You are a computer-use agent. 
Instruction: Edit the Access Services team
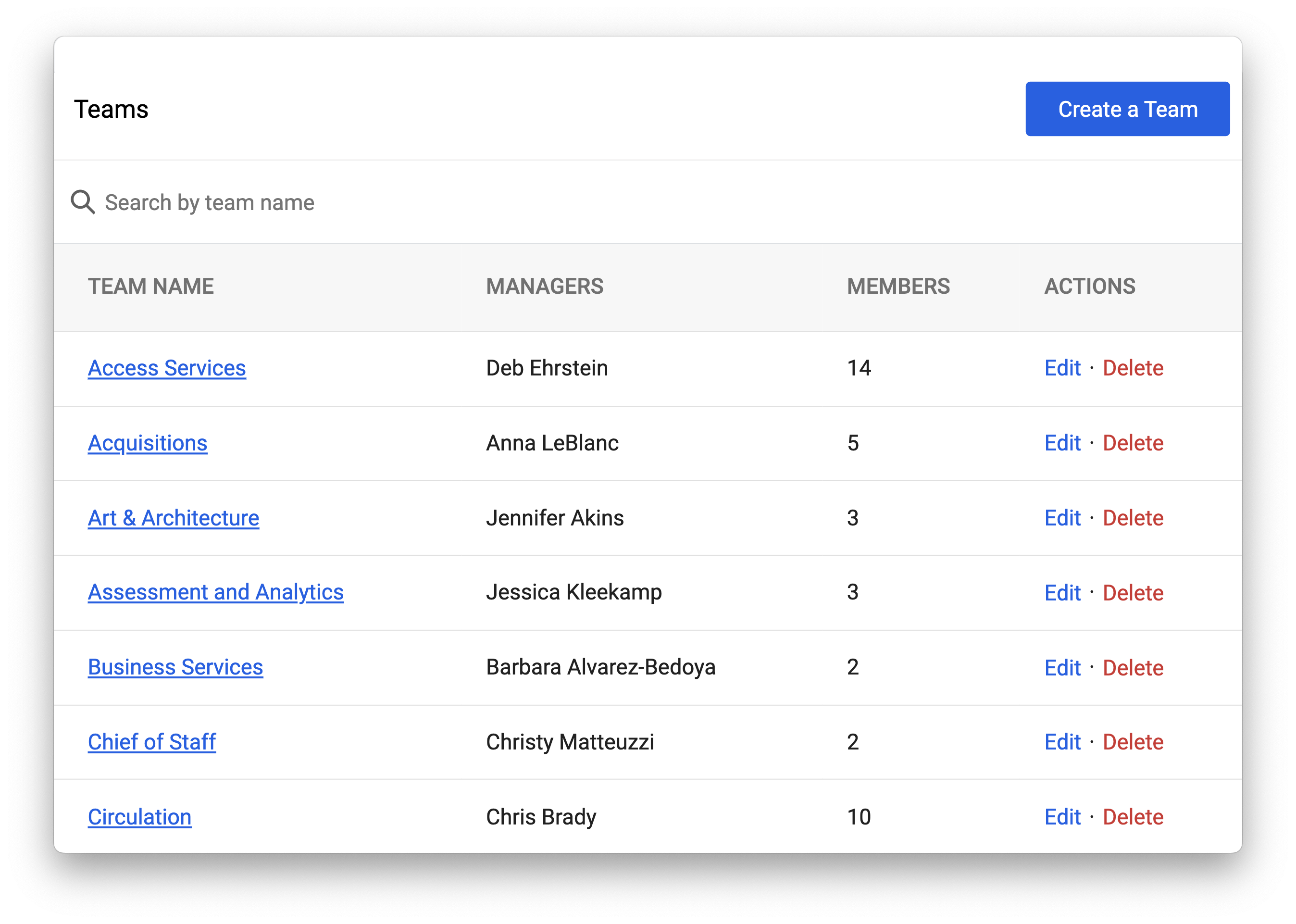point(1062,368)
